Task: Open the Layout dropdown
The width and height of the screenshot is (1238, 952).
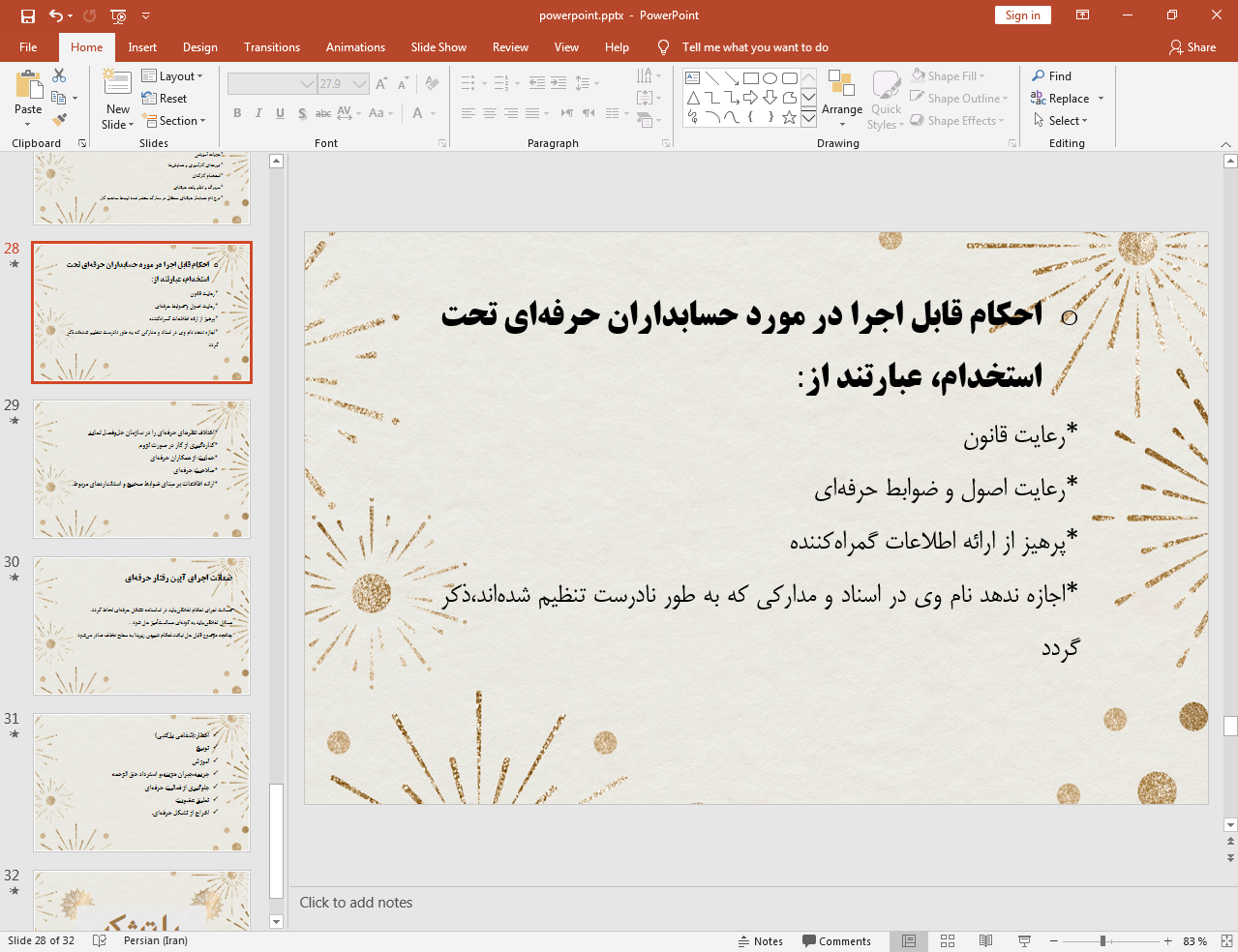Action: (x=172, y=76)
